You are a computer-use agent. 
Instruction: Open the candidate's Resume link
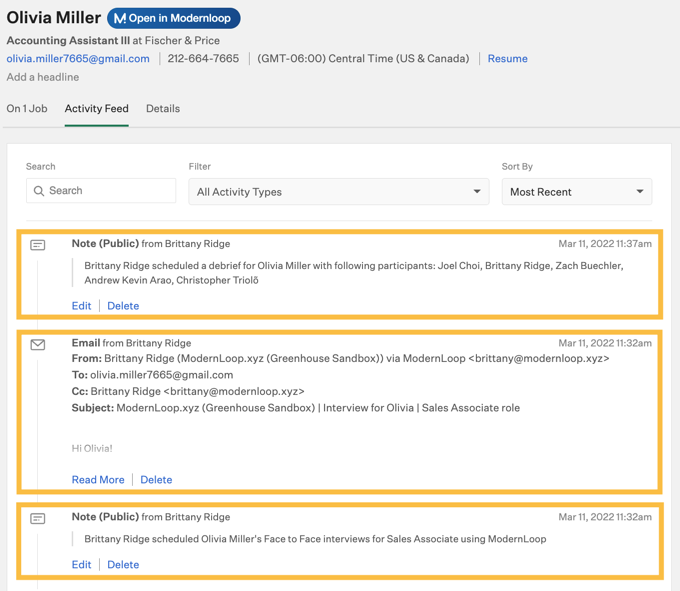point(507,59)
